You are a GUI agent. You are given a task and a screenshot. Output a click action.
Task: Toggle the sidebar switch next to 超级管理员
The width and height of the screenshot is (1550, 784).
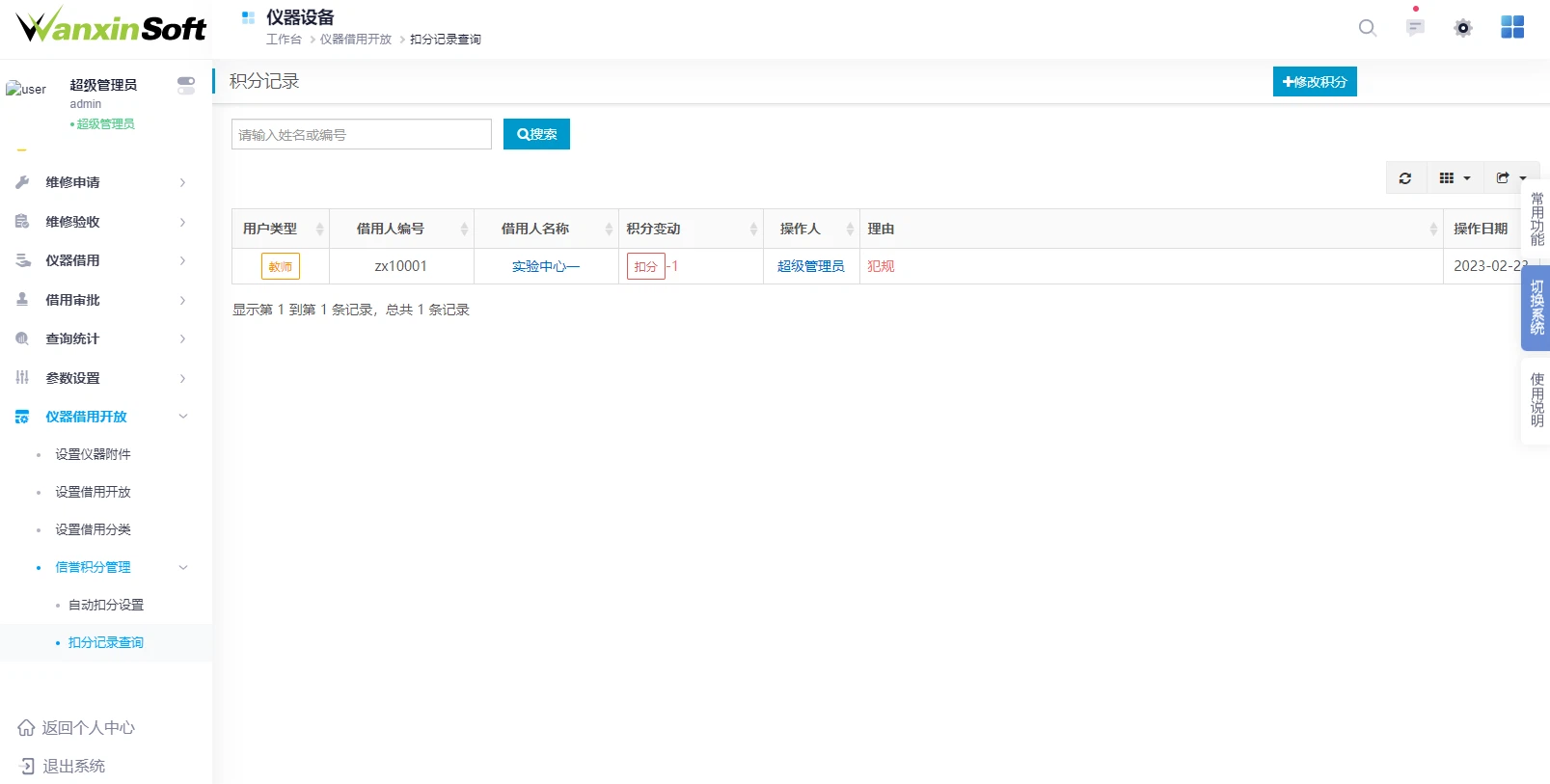(186, 86)
